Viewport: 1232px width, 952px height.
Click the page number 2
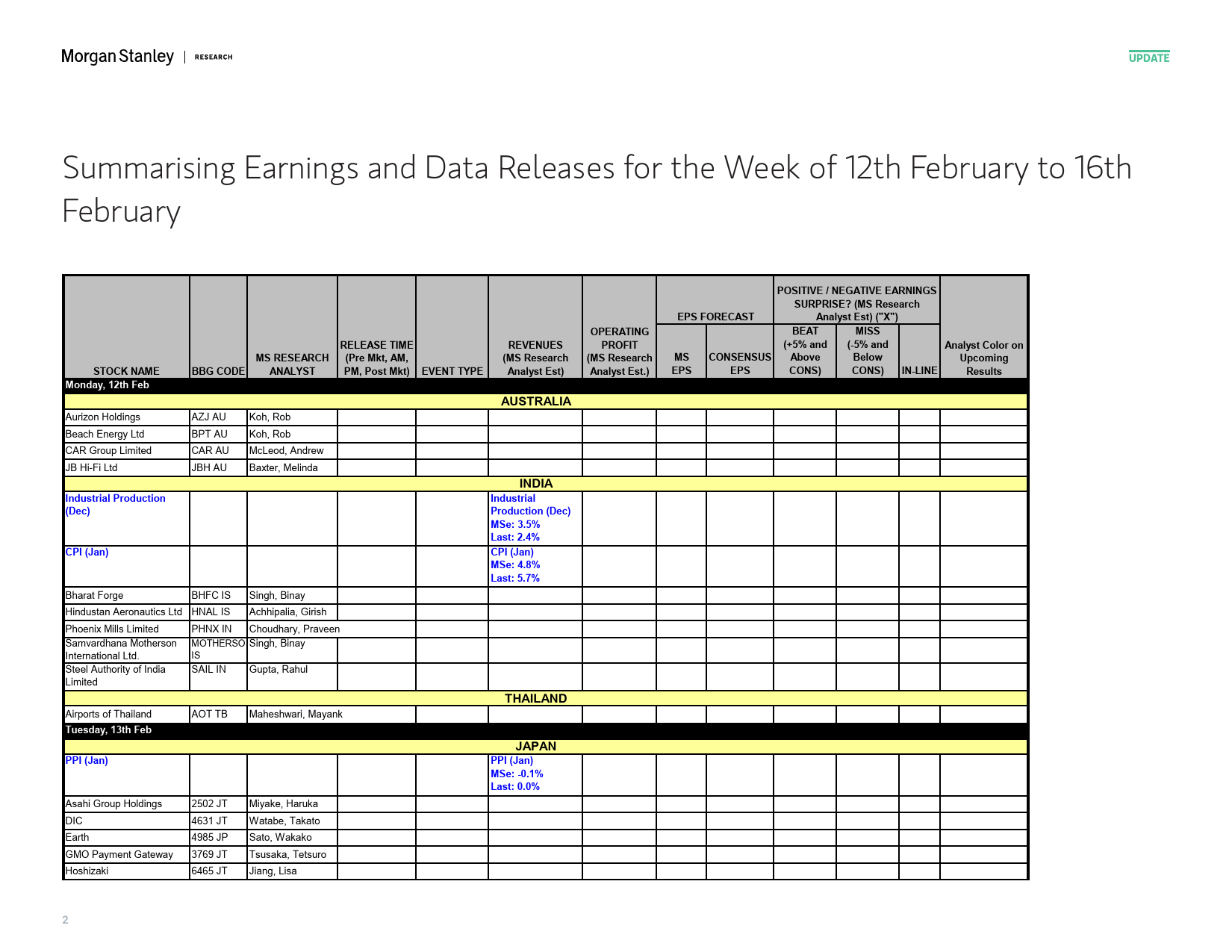pos(65,920)
